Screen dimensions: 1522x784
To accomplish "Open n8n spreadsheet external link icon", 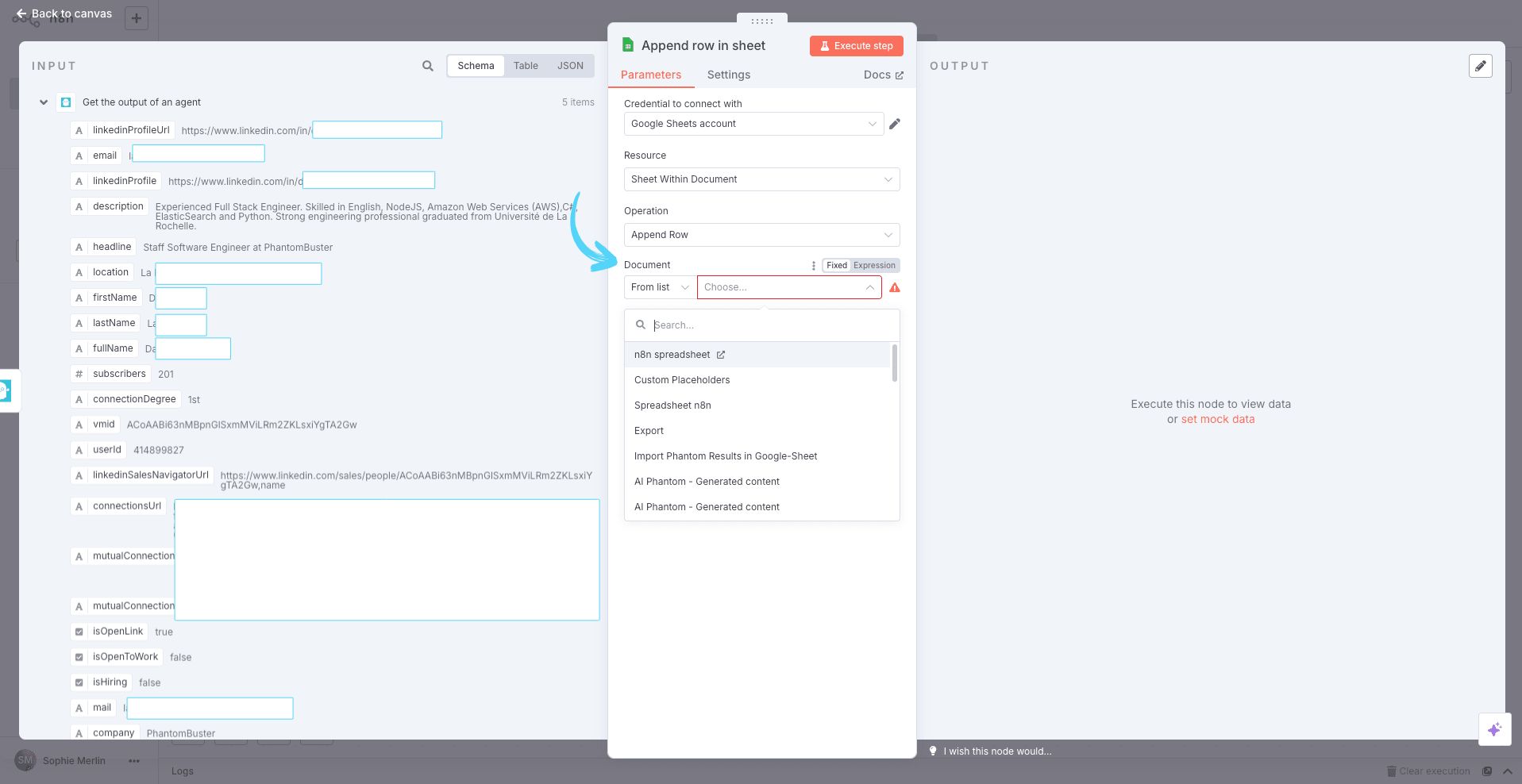I will pyautogui.click(x=721, y=355).
